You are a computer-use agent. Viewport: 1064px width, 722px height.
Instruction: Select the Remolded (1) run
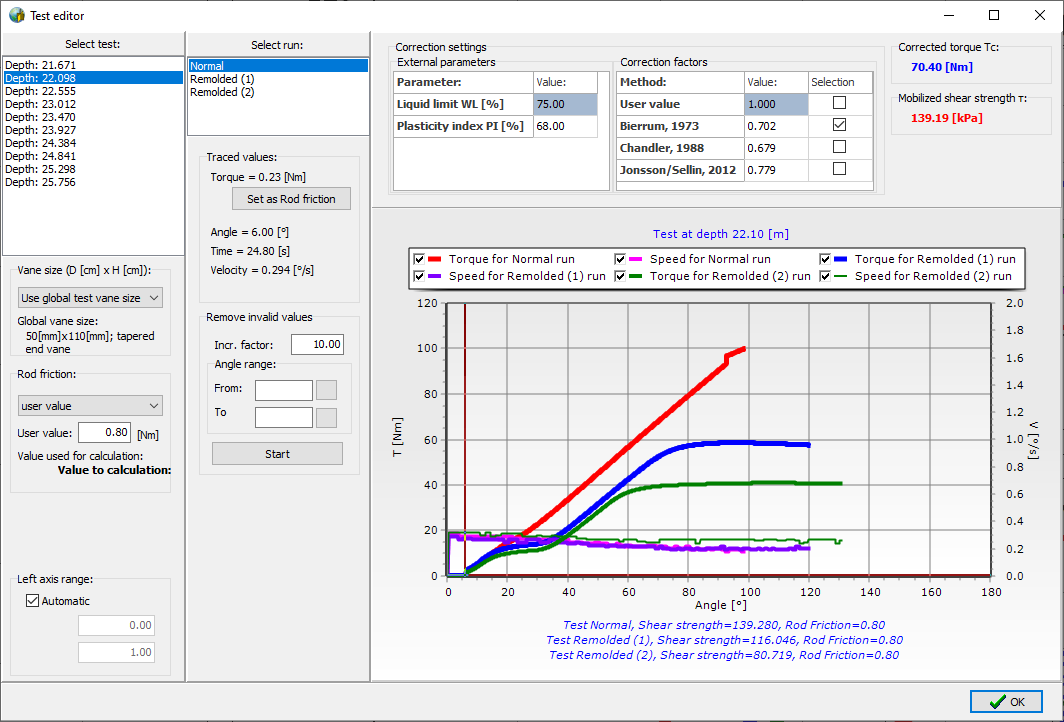pyautogui.click(x=222, y=79)
